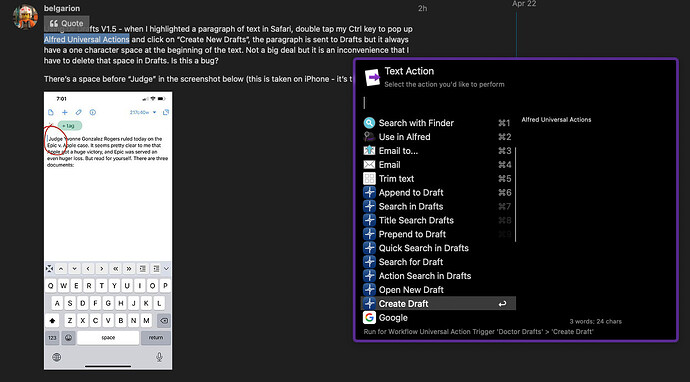Choose Prepend to Draft

pyautogui.click(x=438, y=234)
